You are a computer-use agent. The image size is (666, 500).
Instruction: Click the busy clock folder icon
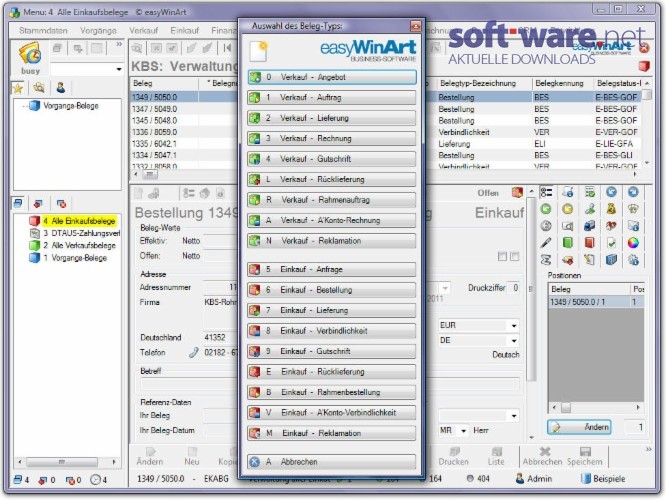tap(30, 54)
